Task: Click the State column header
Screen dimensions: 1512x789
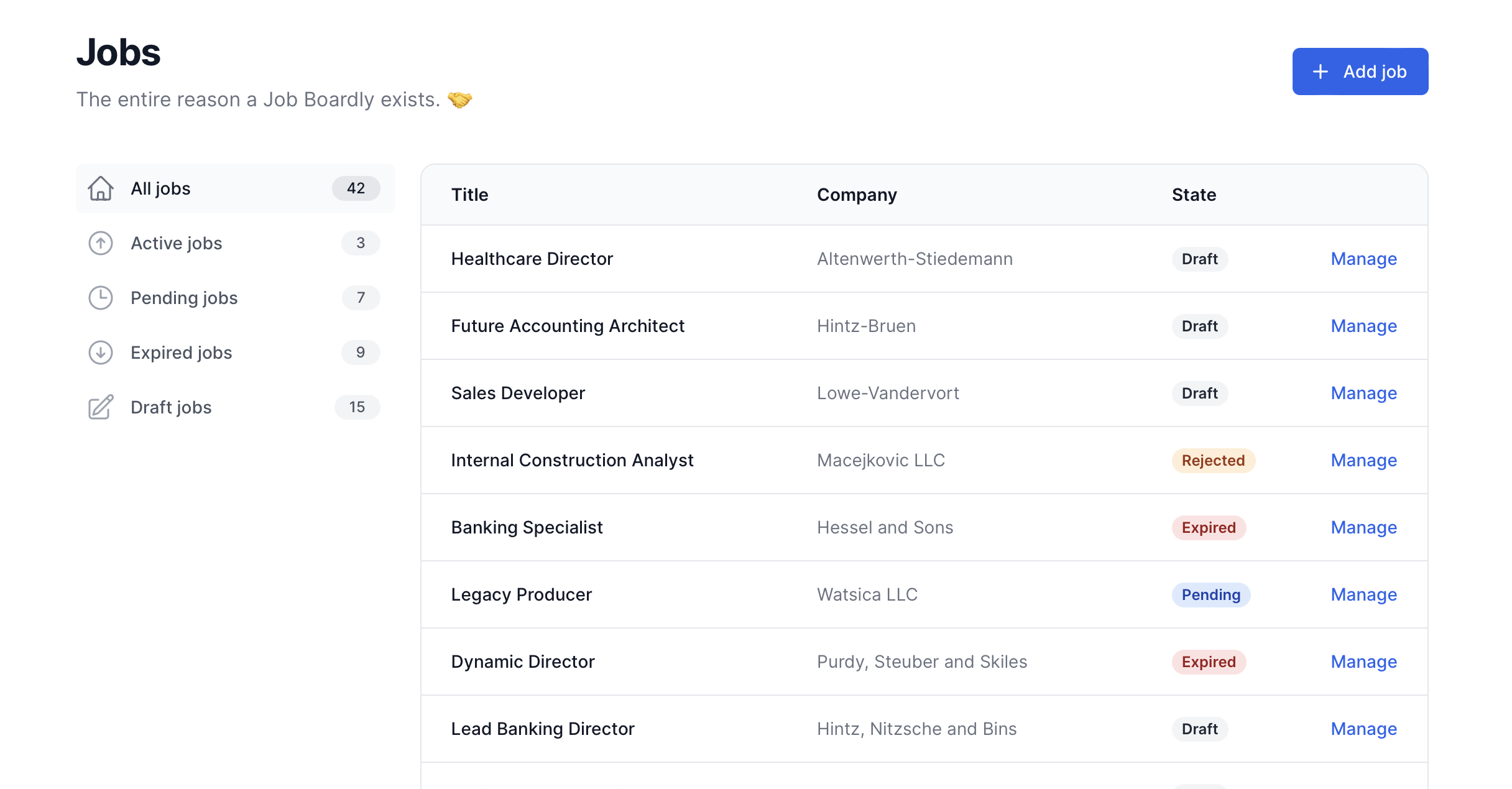Action: pyautogui.click(x=1193, y=195)
